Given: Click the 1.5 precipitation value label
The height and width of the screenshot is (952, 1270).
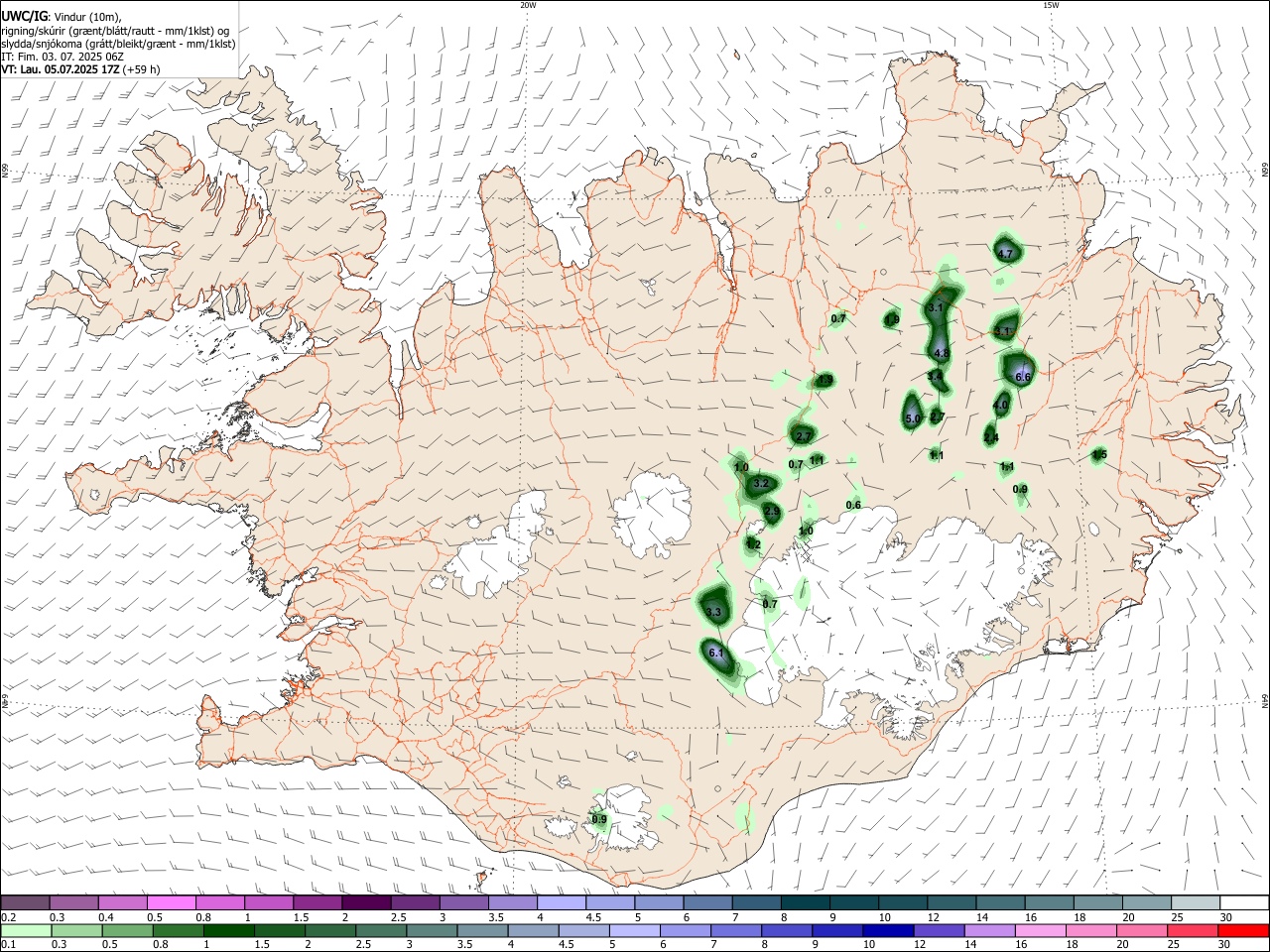Looking at the screenshot, I should click(x=1099, y=455).
